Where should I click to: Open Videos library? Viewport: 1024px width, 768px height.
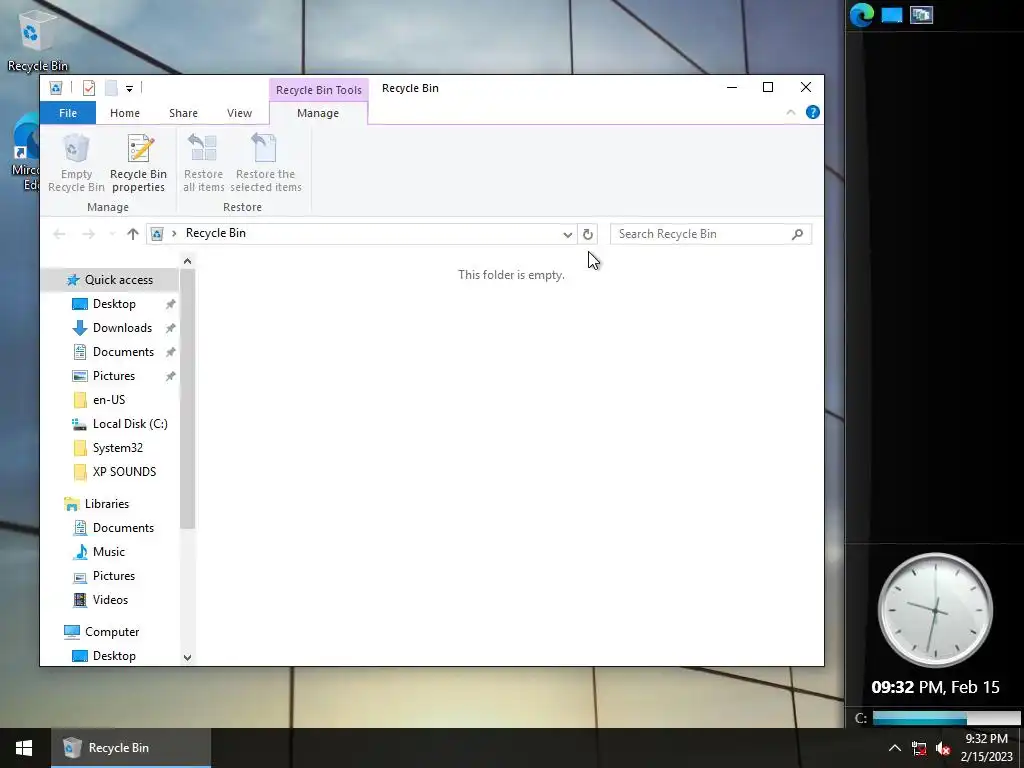click(110, 600)
